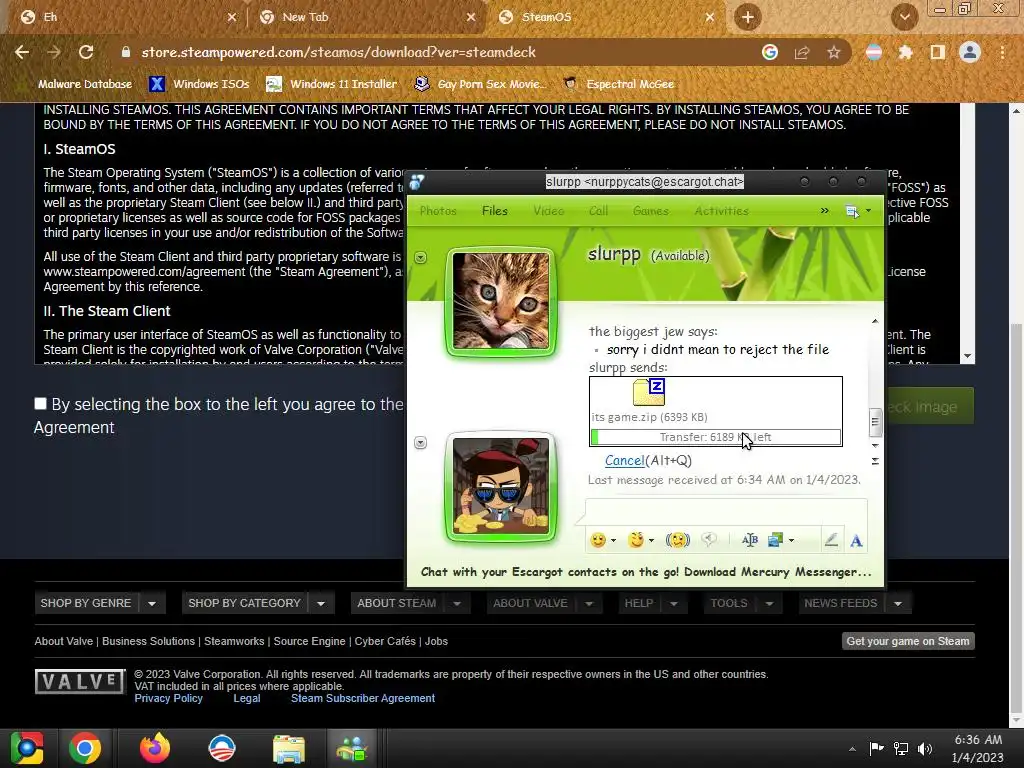Switch to the New Tab browser tab

[367, 17]
